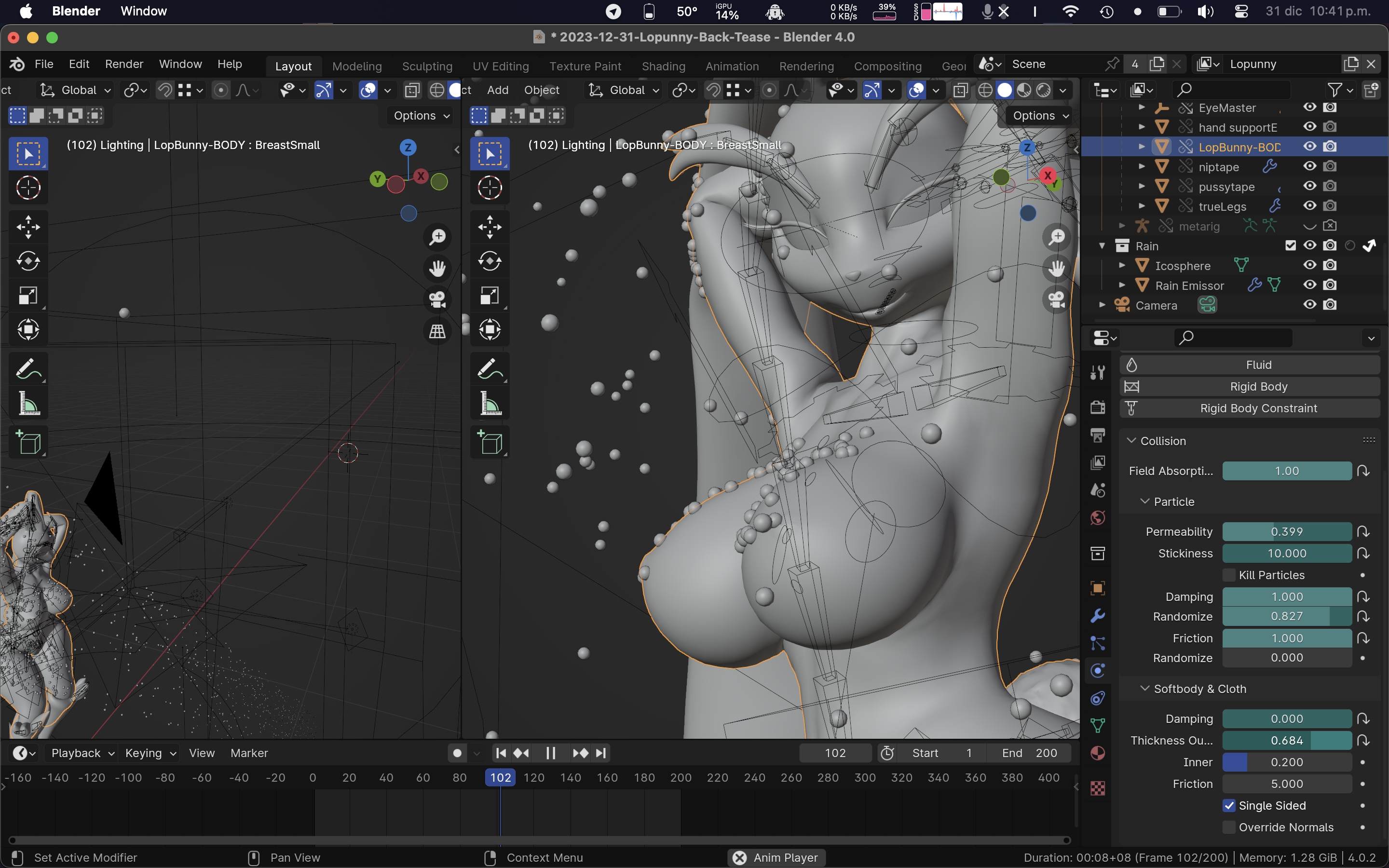The height and width of the screenshot is (868, 1389).
Task: Open the Modifiers wrench properties tab
Action: coord(1097,615)
